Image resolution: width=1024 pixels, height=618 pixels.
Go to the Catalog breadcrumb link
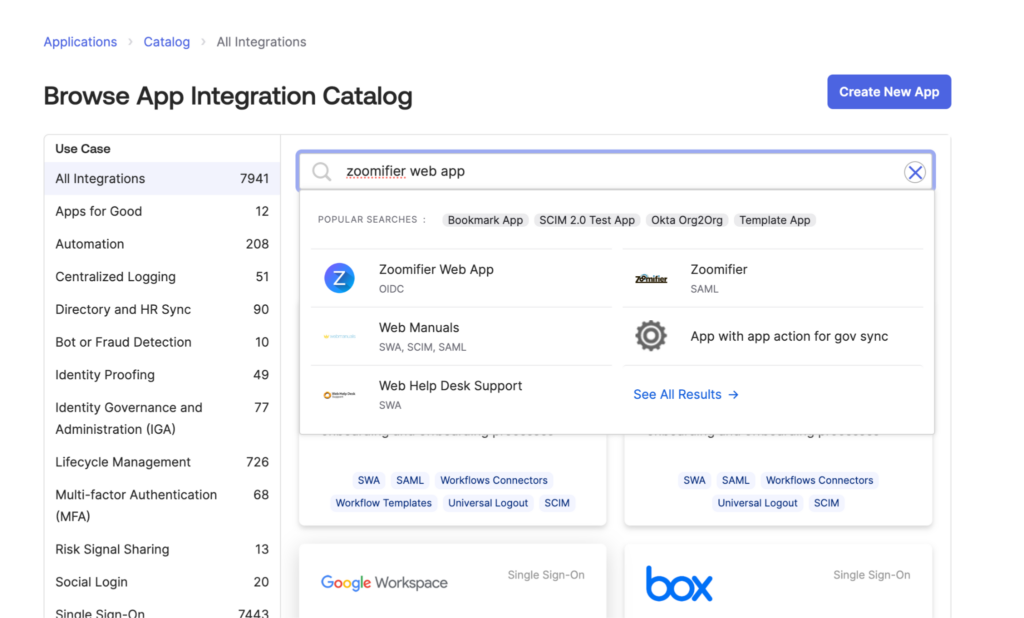167,42
